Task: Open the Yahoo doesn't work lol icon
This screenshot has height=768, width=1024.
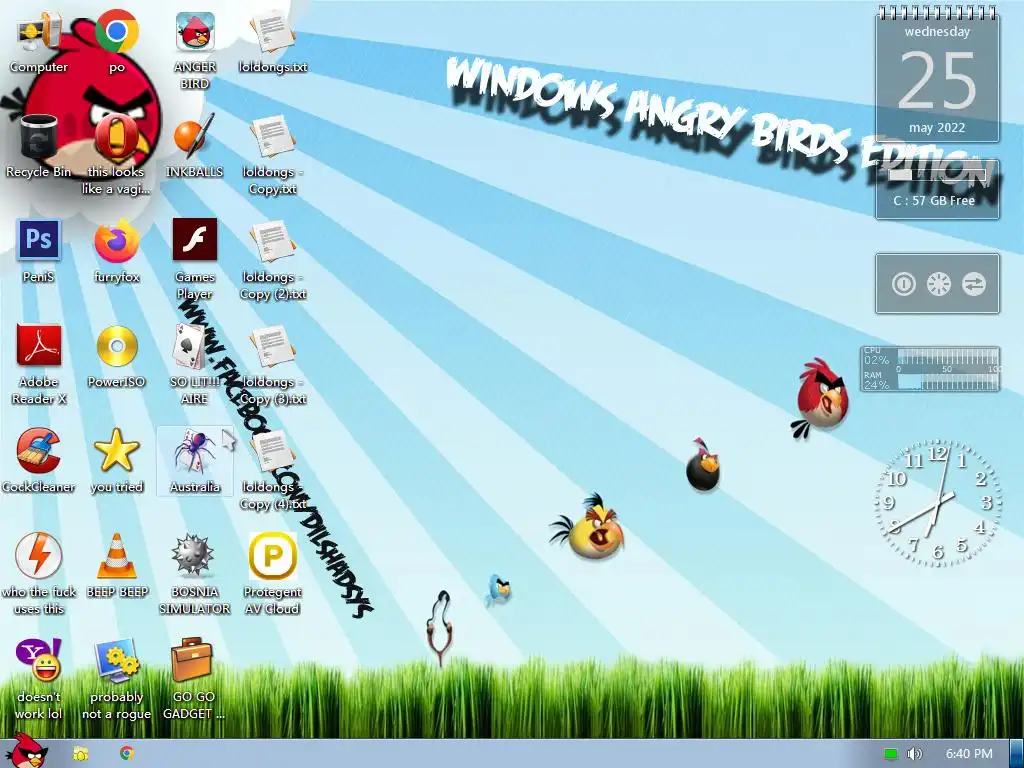Action: (x=39, y=680)
